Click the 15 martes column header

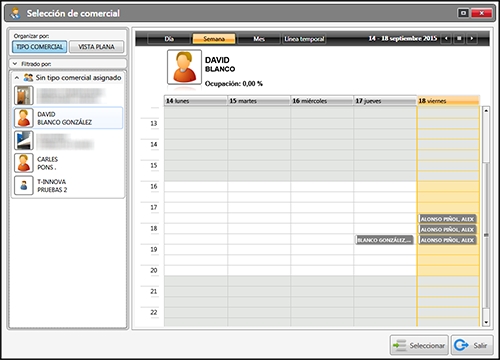259,101
